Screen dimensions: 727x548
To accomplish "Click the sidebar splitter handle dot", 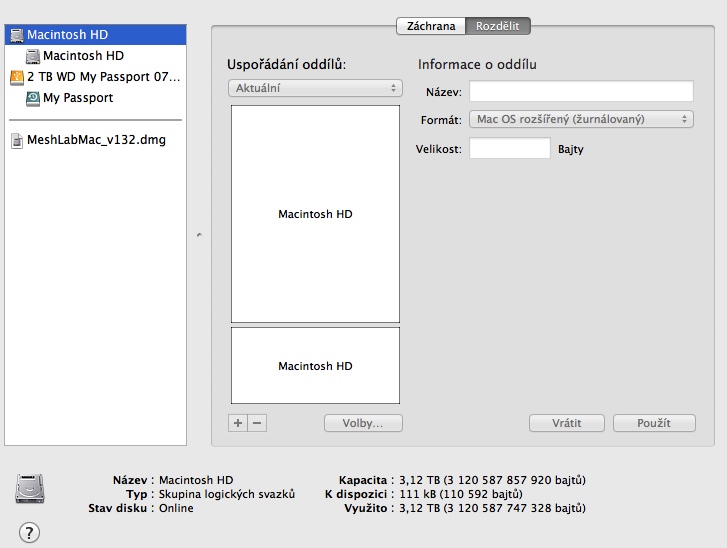I will (199, 235).
